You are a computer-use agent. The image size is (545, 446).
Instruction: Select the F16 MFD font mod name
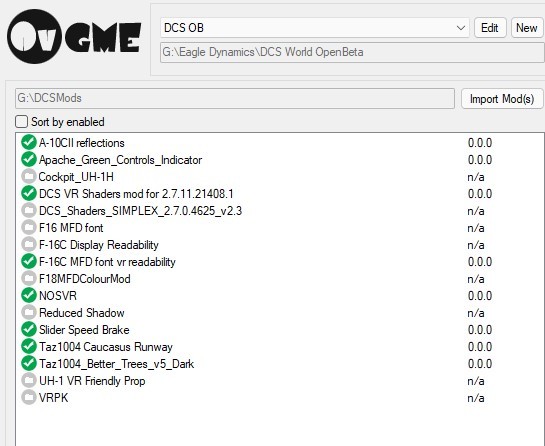[71, 228]
